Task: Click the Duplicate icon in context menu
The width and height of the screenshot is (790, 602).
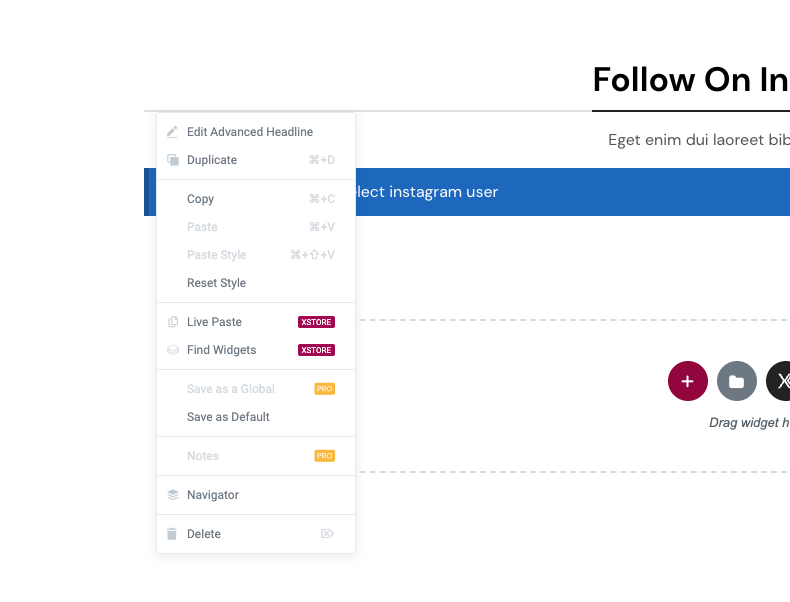Action: coord(172,160)
